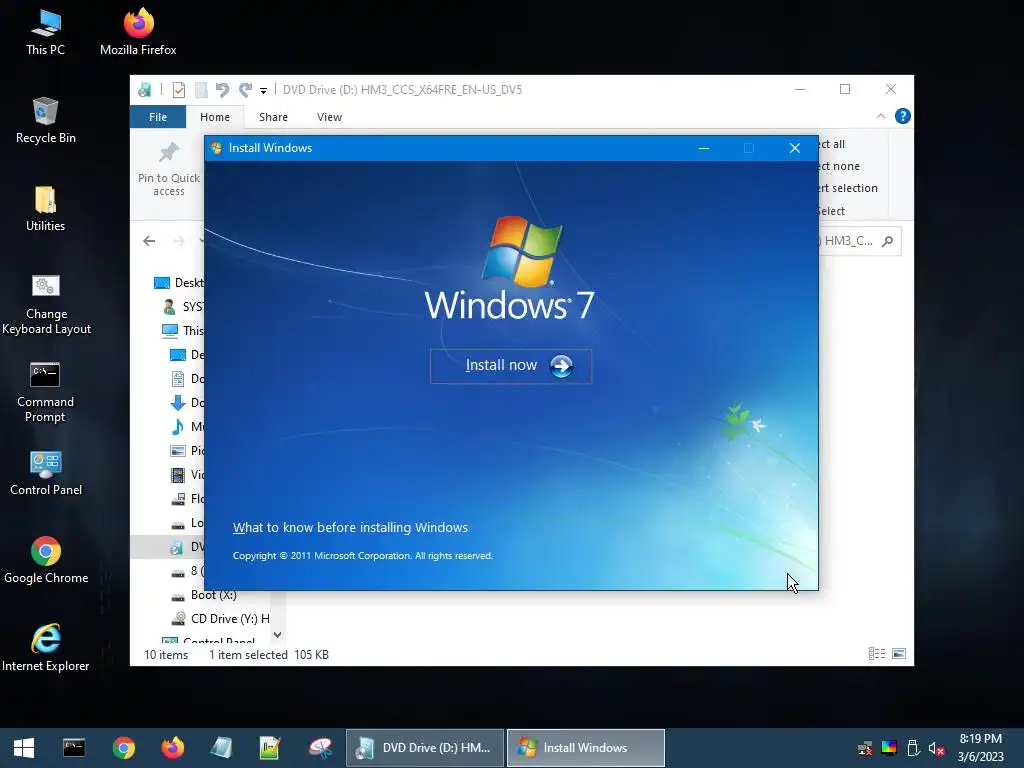The width and height of the screenshot is (1024, 768).
Task: Click the colorful display tray icon
Action: pos(889,748)
